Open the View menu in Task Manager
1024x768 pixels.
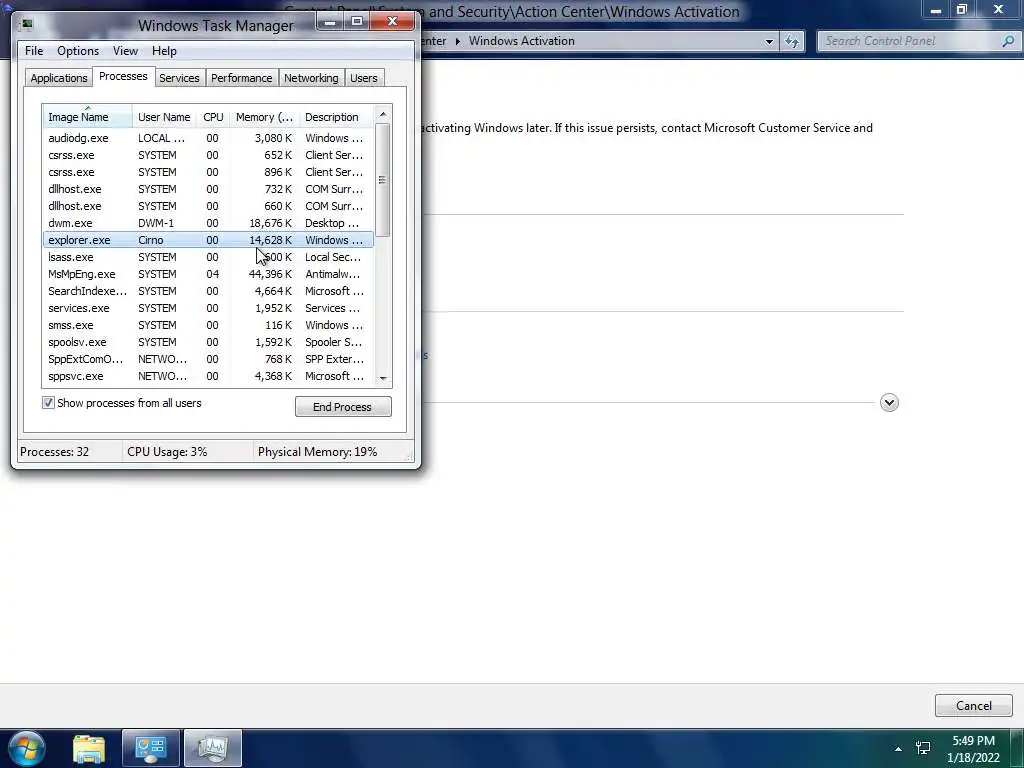[125, 51]
